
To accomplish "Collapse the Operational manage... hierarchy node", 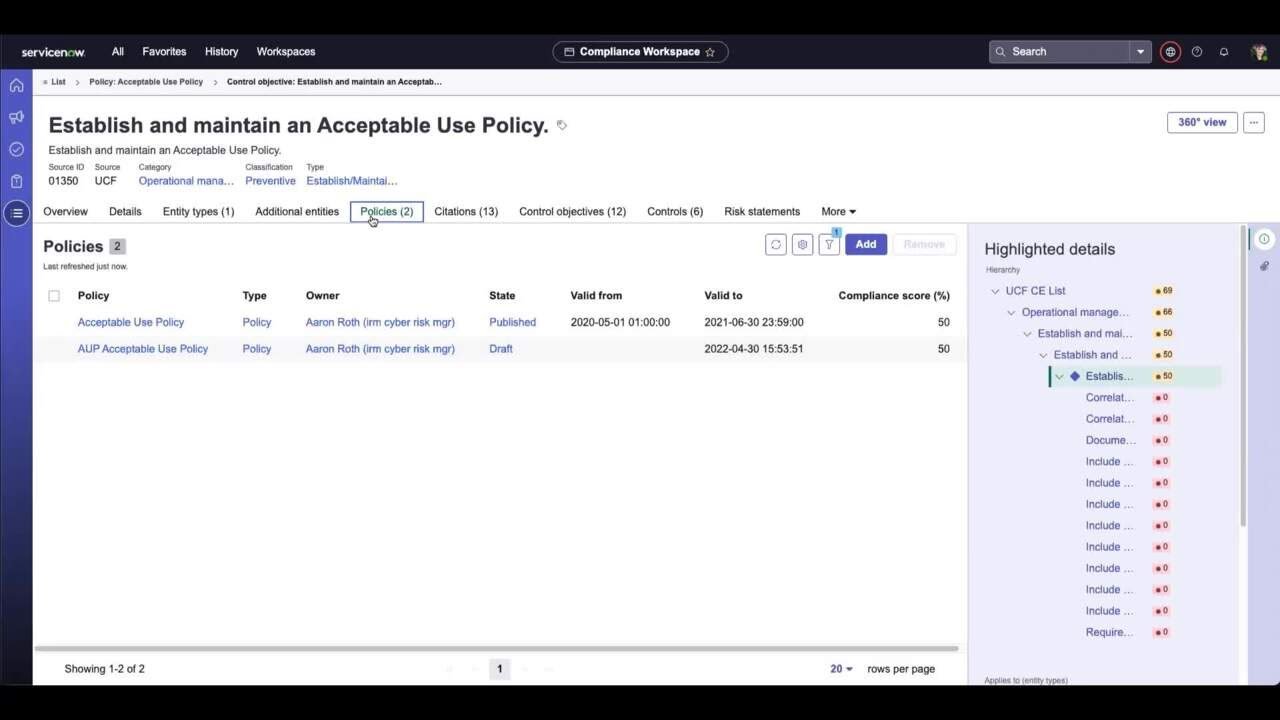I will [1011, 313].
